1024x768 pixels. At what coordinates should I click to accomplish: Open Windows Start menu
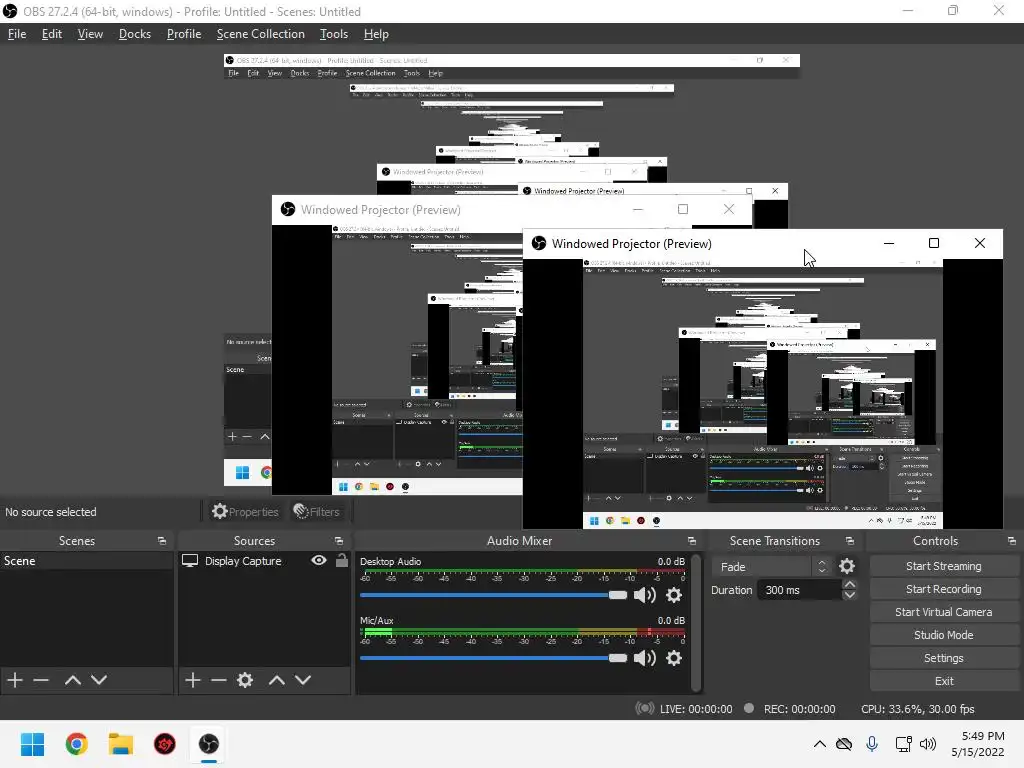click(x=32, y=744)
